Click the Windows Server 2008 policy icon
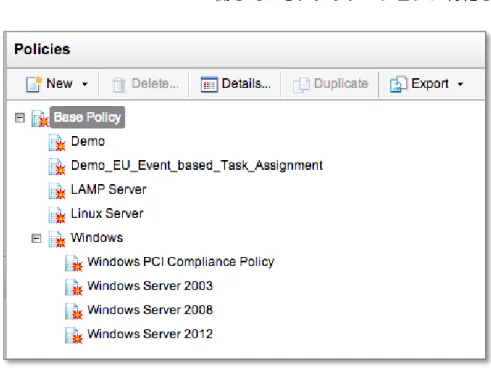This screenshot has width=491, height=372. (x=73, y=311)
